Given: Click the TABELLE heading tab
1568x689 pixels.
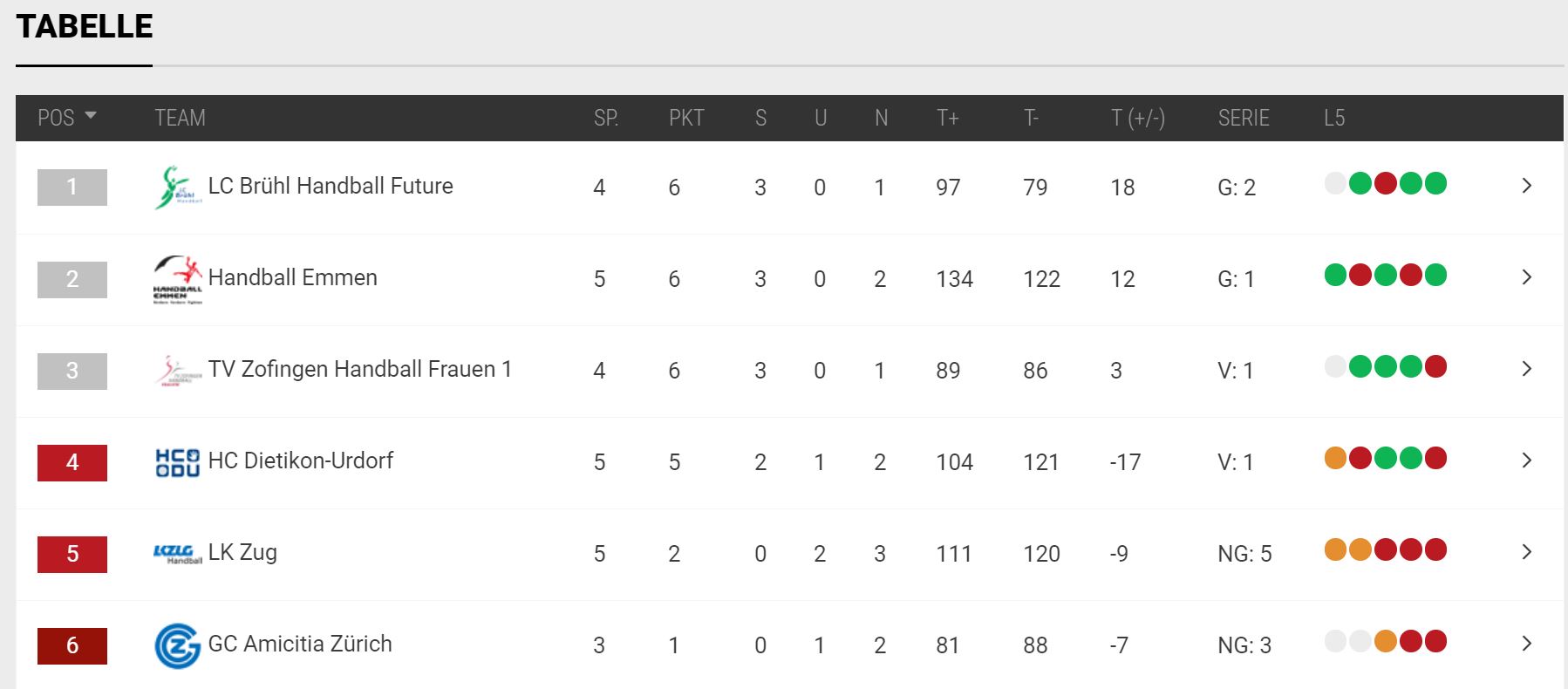Looking at the screenshot, I should coord(85,26).
